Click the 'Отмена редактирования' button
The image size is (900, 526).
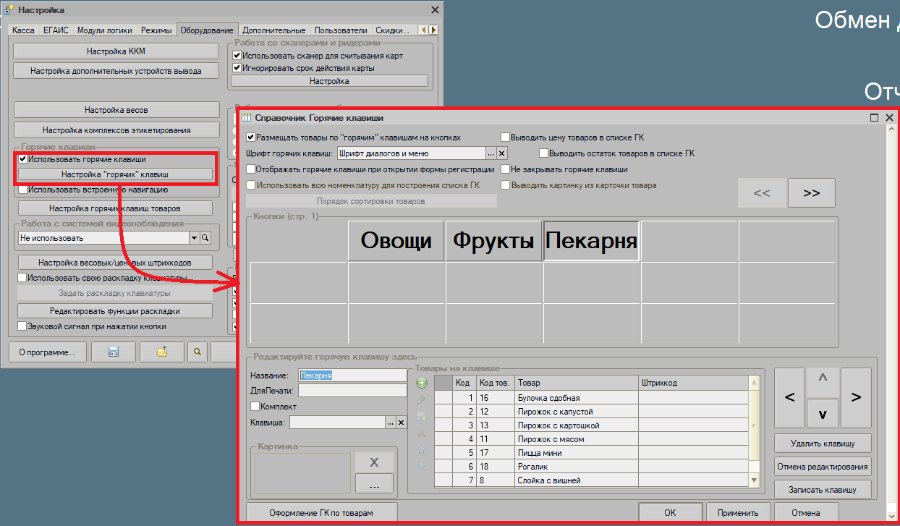[x=823, y=467]
